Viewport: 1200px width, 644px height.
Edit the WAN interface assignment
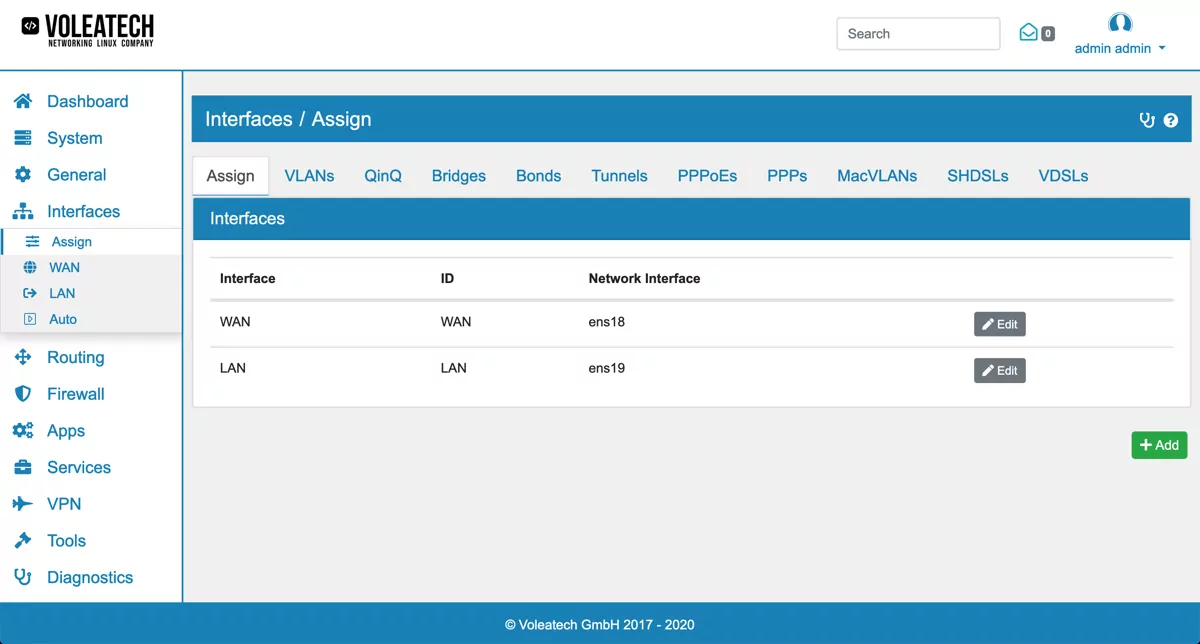[x=999, y=324]
